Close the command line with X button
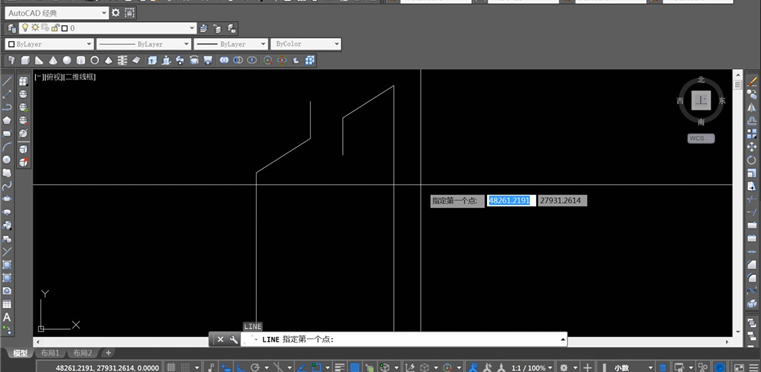Viewport: 761px width, 372px height. pos(220,339)
